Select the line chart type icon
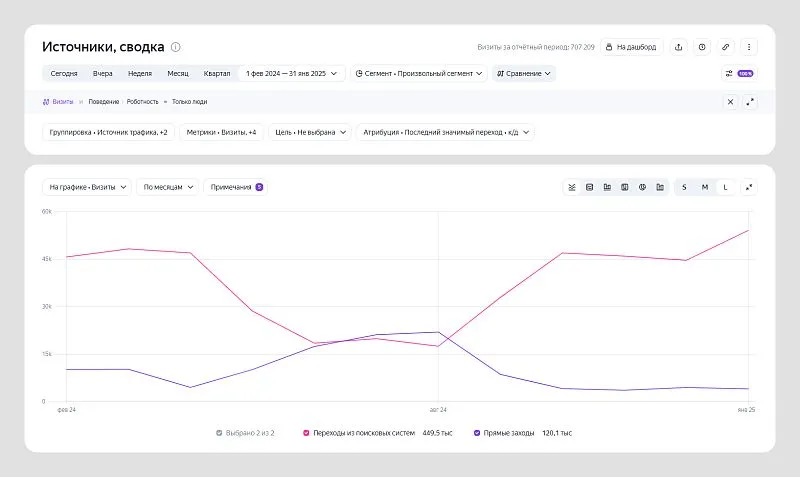 coord(571,187)
